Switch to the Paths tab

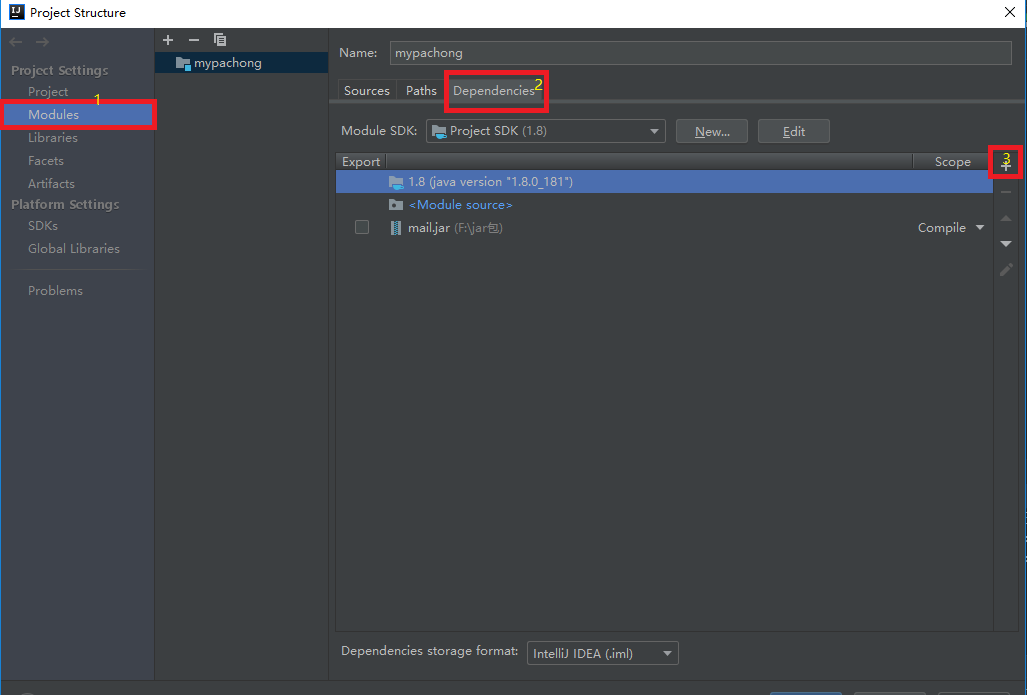coord(421,90)
